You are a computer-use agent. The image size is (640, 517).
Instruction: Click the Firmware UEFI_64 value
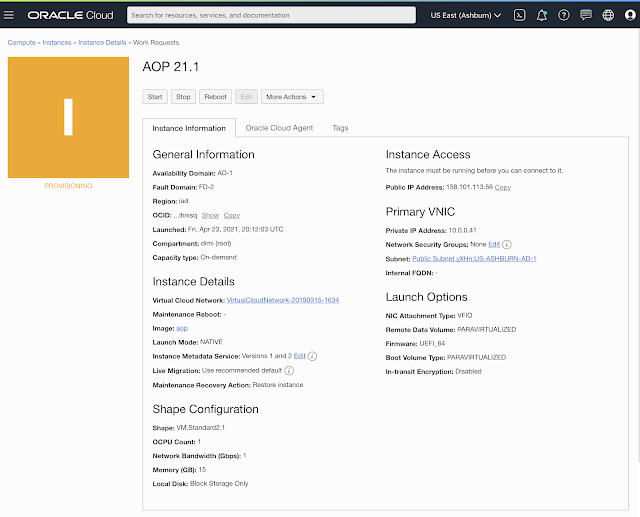coord(432,344)
